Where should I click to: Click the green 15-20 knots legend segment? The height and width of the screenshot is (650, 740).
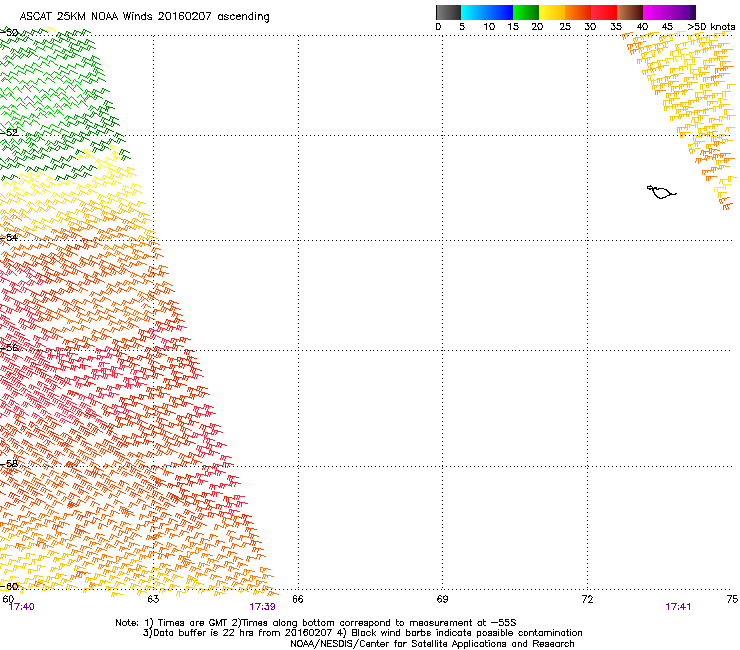(x=526, y=12)
